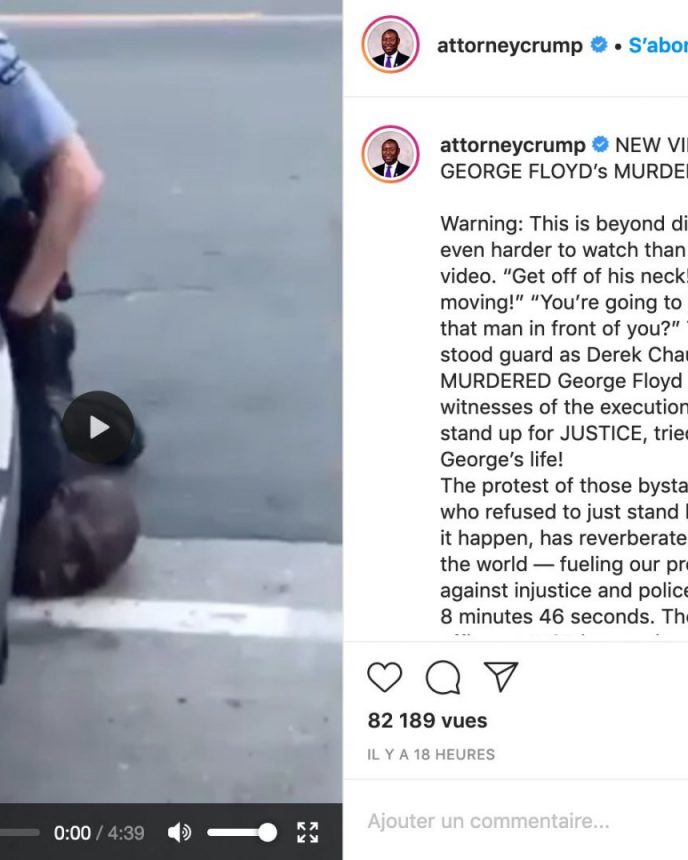Click the 0:00 / 4:39 time display
This screenshot has width=688, height=860.
[x=99, y=833]
